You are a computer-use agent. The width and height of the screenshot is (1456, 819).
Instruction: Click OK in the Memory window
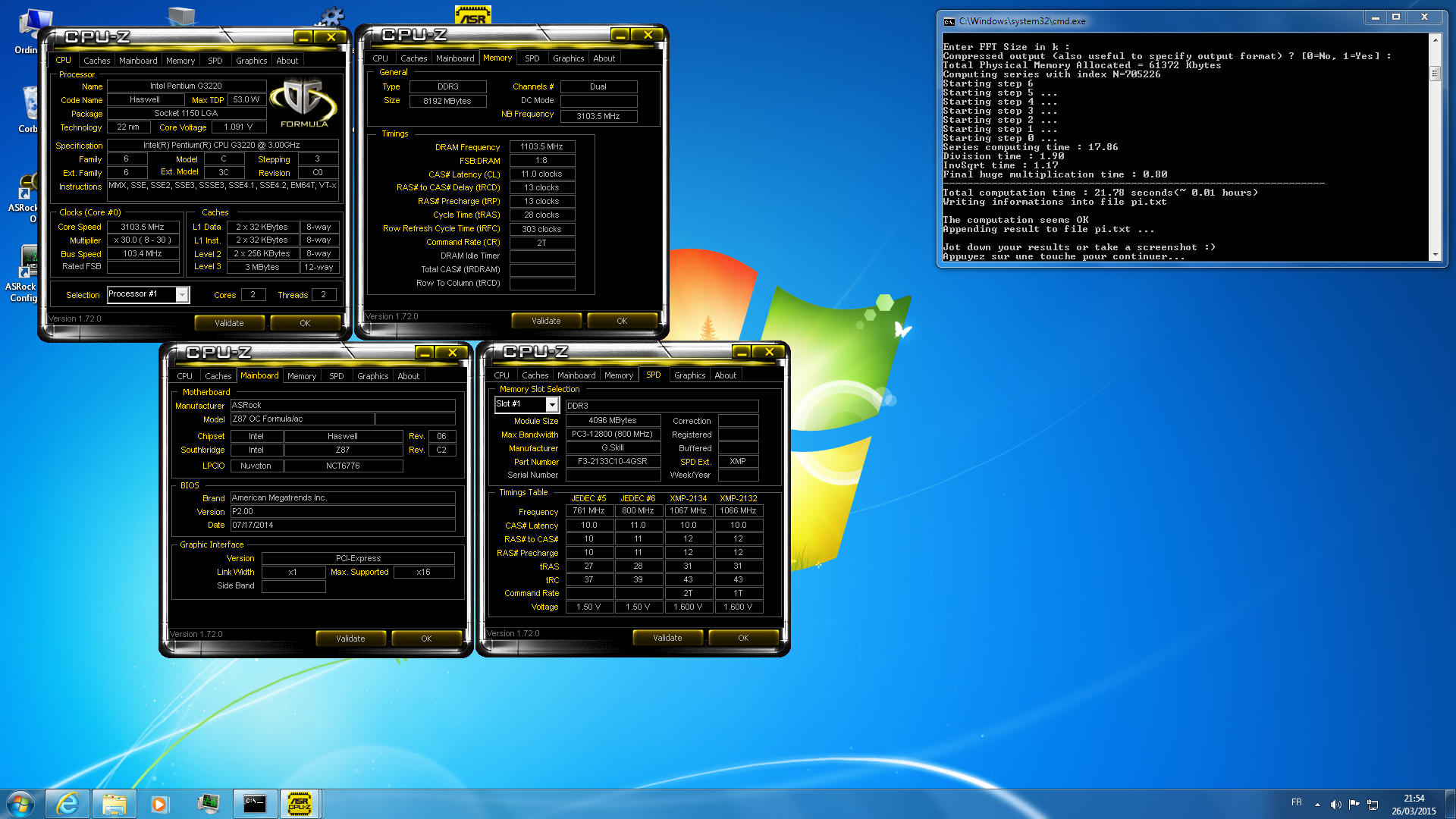(622, 321)
